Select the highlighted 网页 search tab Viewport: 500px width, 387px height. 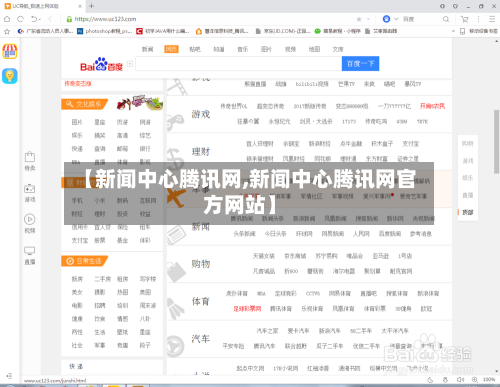[171, 49]
